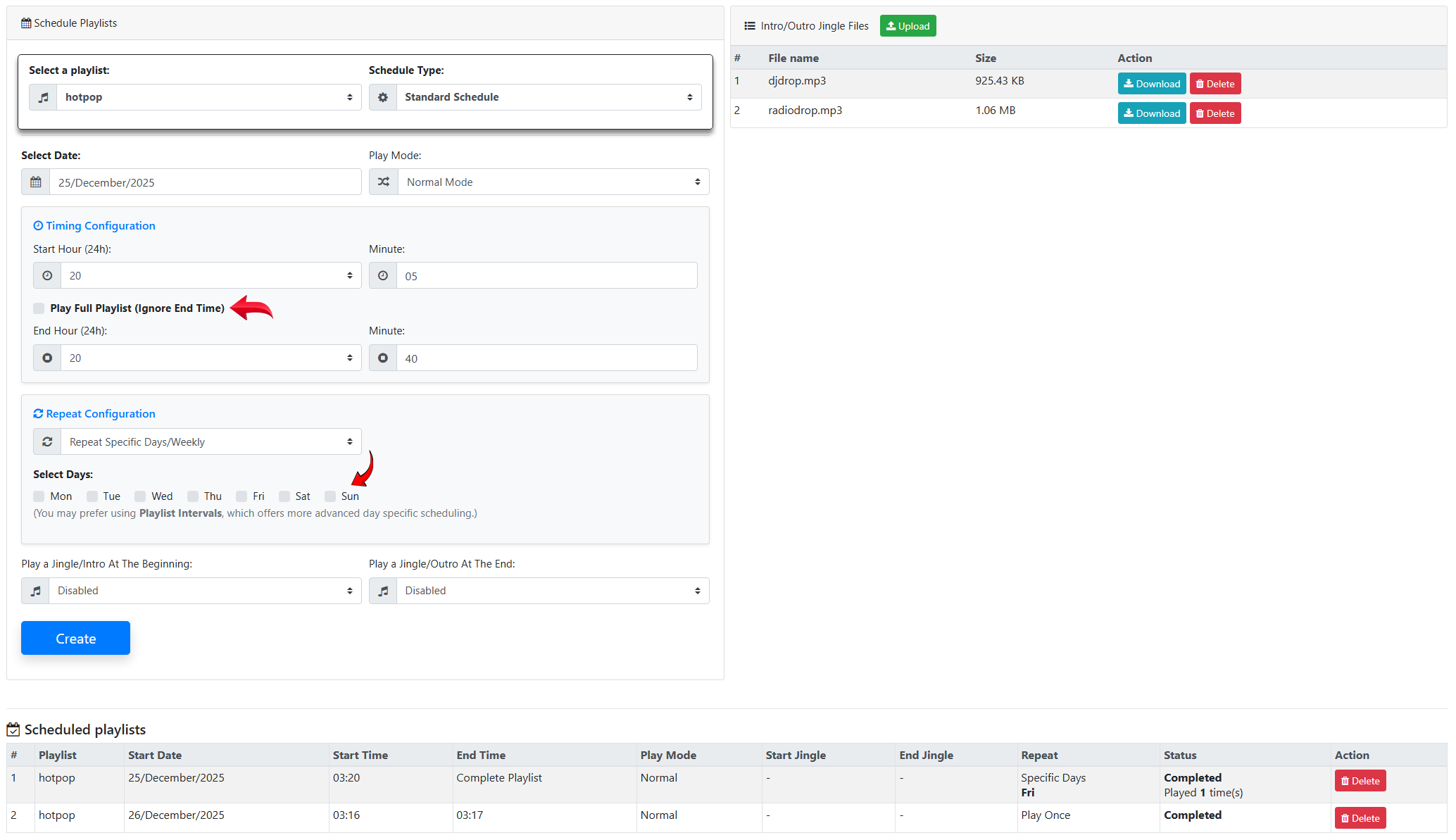Click the shuffle icon beside Play Mode
This screenshot has height=840, width=1456.
point(384,182)
